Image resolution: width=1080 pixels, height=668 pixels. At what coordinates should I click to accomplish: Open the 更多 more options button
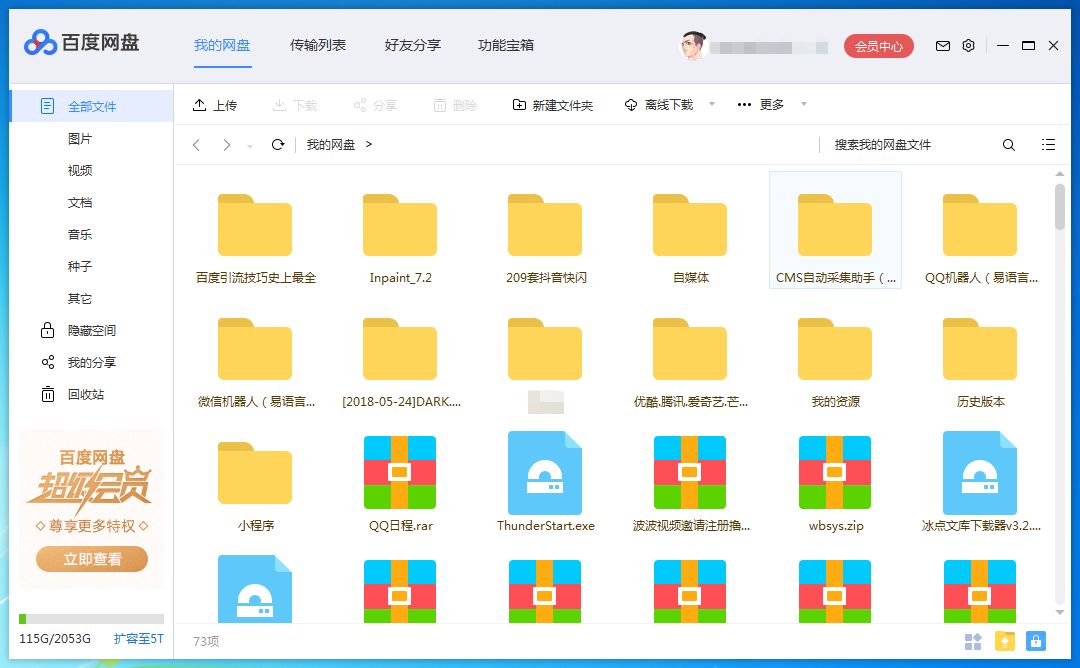point(760,105)
